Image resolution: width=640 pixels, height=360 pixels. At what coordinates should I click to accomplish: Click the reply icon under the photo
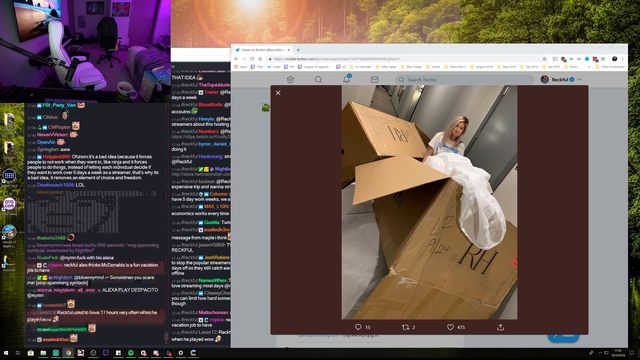(358, 327)
